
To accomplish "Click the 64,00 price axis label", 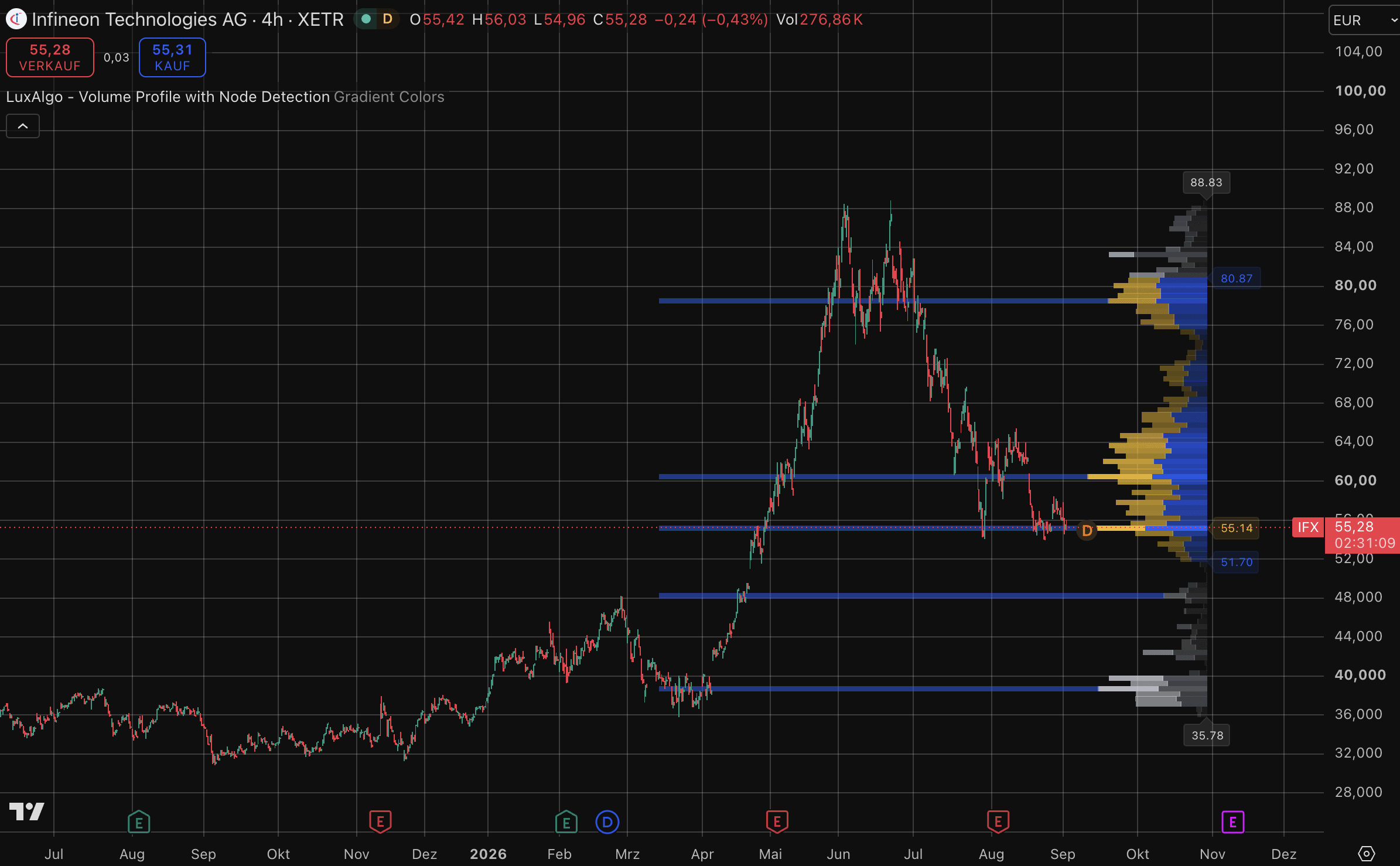I will coord(1354,441).
